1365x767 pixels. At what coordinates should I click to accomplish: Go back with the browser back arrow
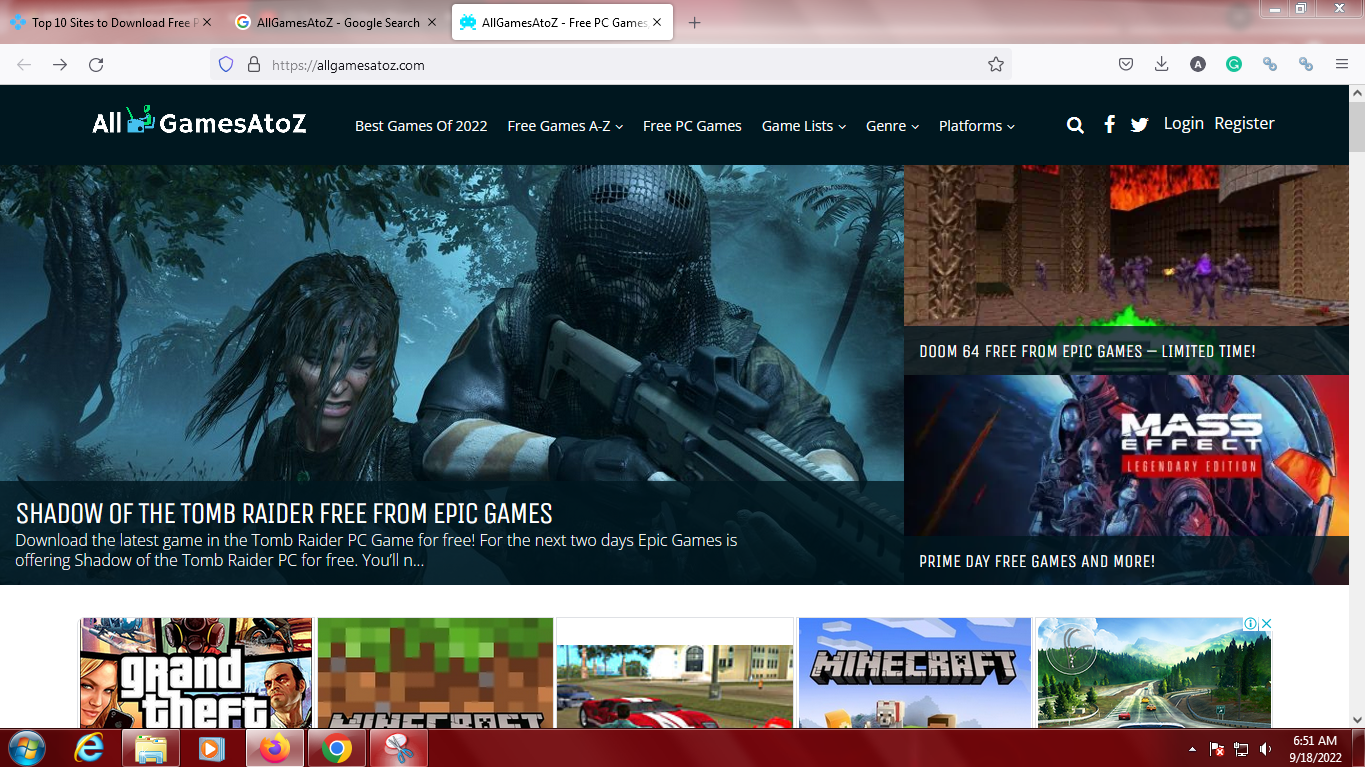coord(24,64)
